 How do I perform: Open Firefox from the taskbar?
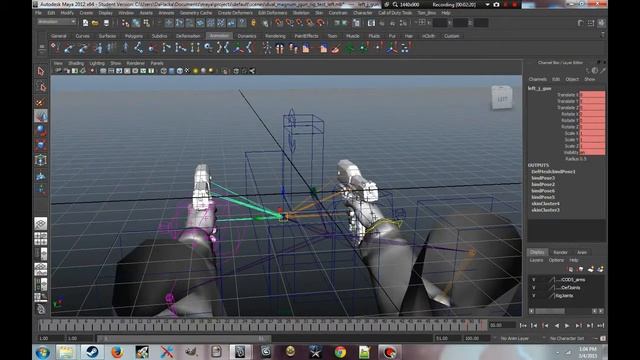pos(117,352)
